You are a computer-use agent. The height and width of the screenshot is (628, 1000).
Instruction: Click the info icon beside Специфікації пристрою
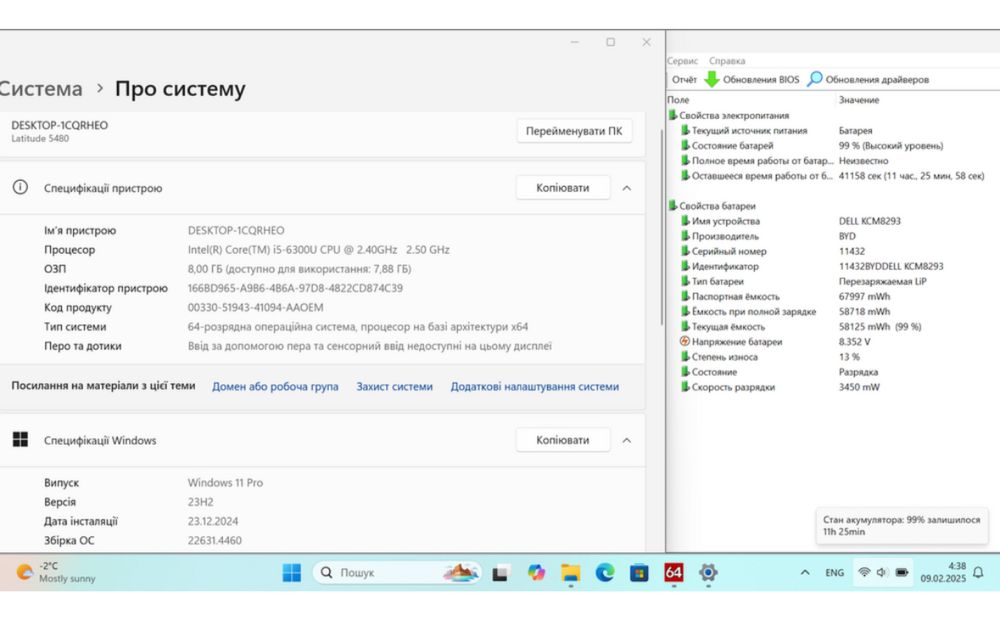20,187
